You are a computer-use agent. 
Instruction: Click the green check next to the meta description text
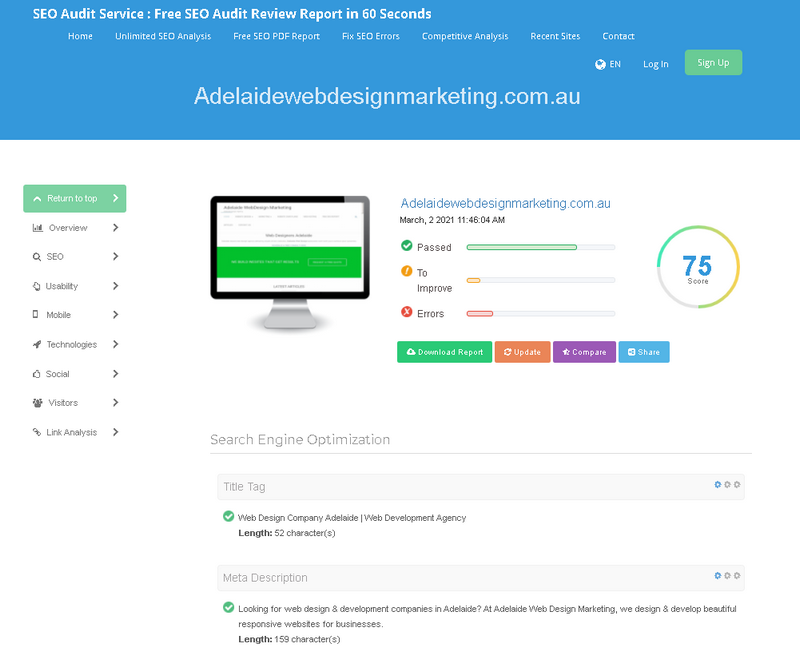tap(229, 607)
